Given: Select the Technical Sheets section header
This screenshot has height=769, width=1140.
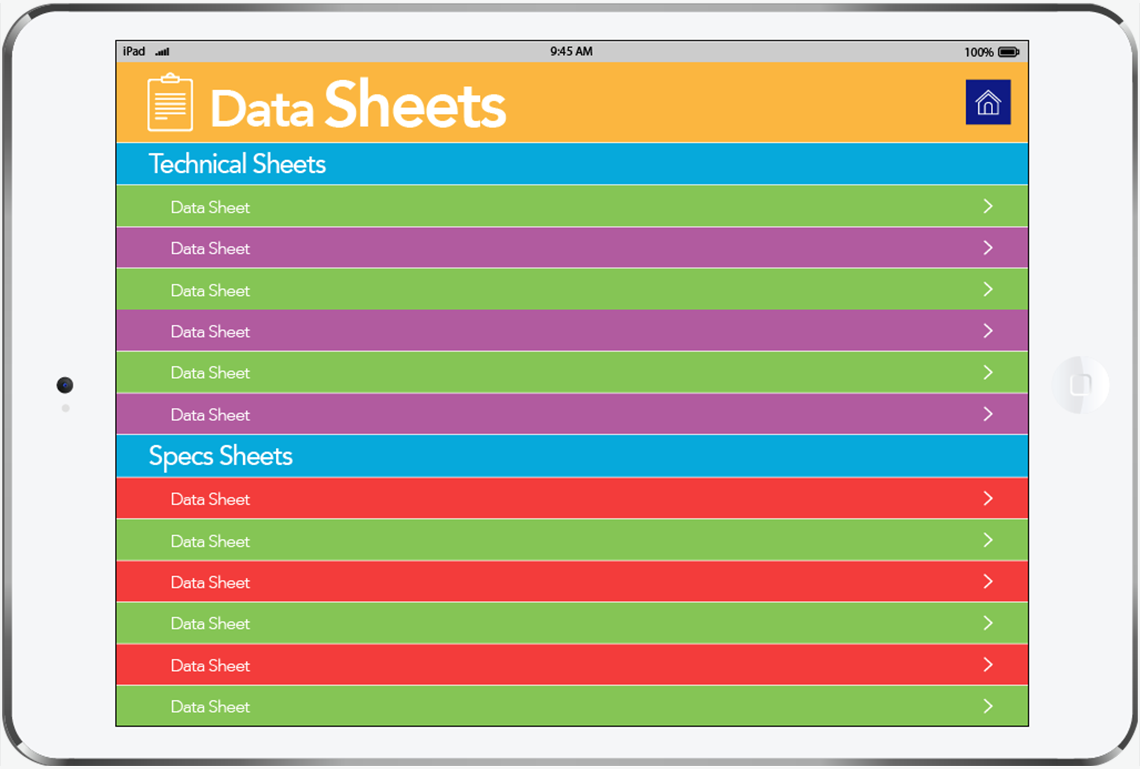Looking at the screenshot, I should [x=572, y=164].
